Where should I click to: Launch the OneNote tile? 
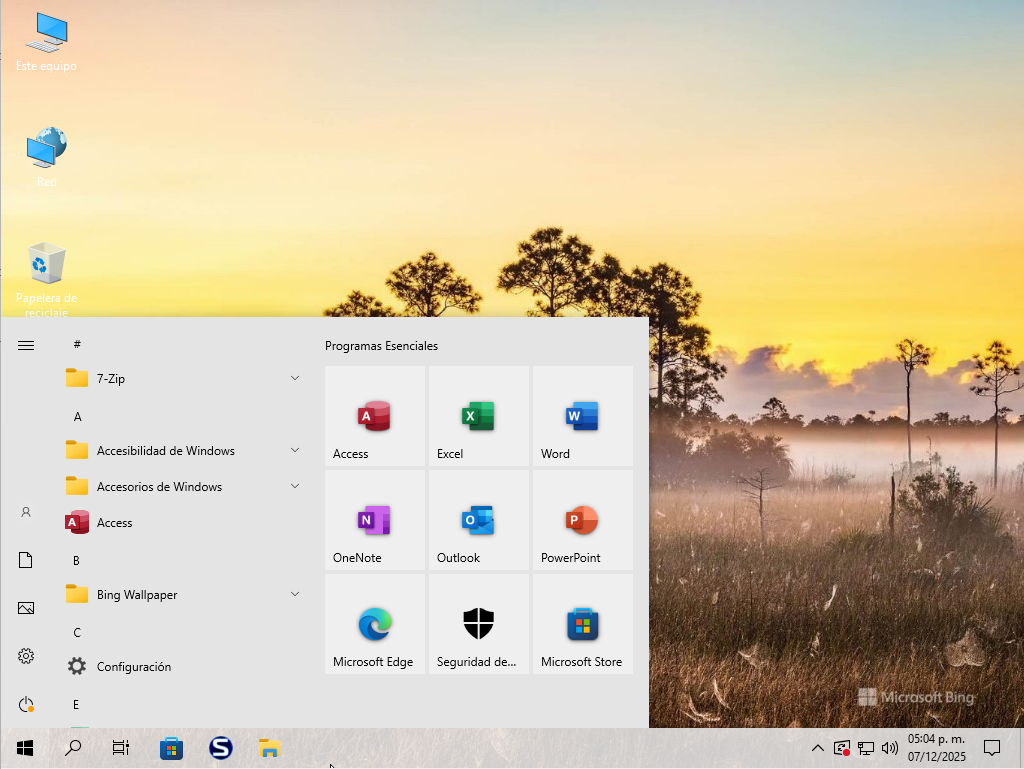[x=375, y=520]
